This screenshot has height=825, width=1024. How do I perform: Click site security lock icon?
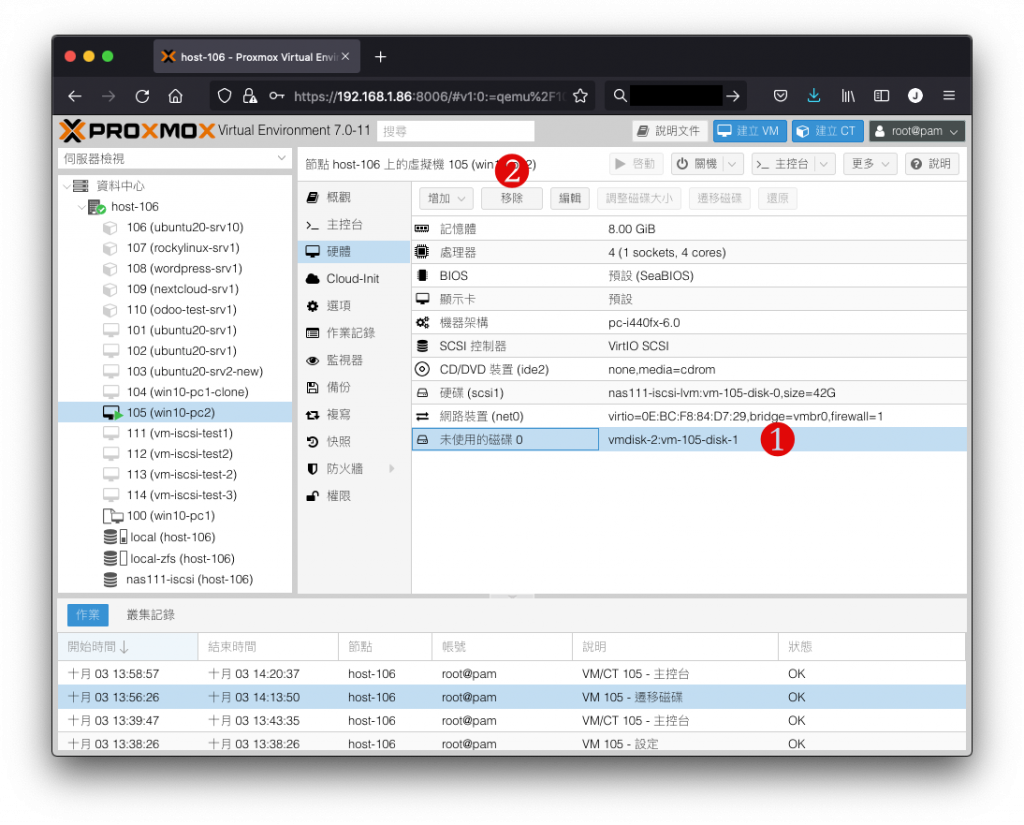tap(249, 96)
